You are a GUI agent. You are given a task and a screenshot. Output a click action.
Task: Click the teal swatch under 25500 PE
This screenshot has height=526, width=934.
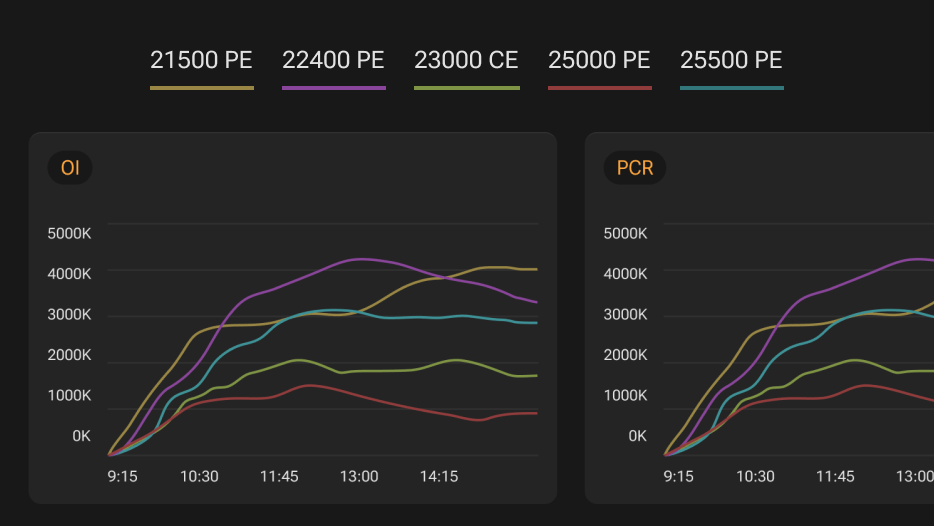pyautogui.click(x=731, y=88)
